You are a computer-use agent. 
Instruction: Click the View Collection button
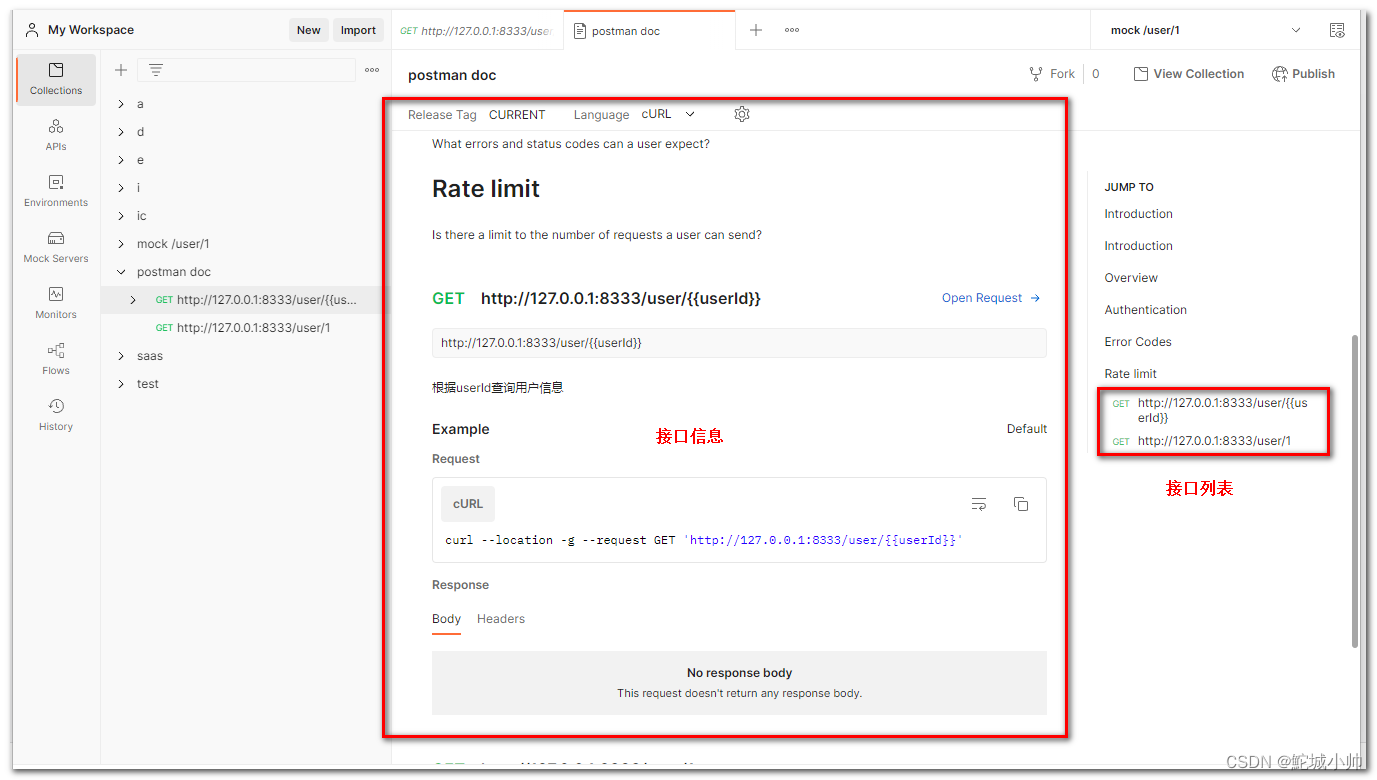(1189, 74)
